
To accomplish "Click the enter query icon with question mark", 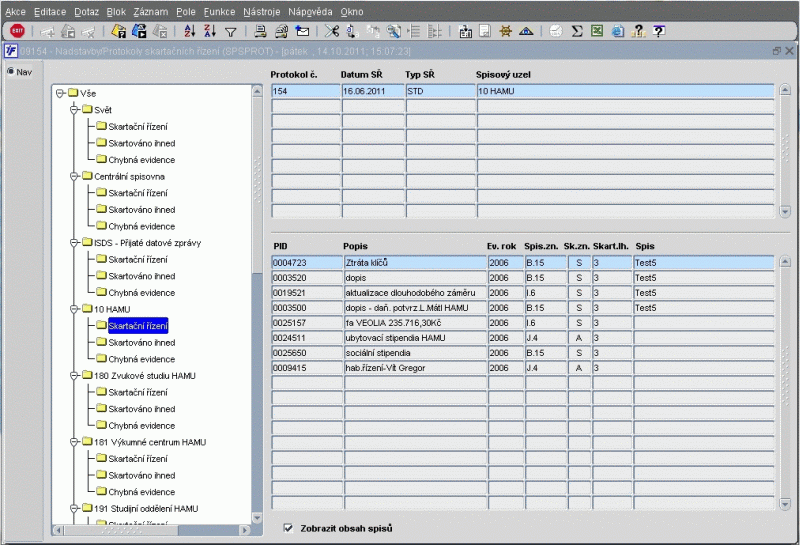I will [x=118, y=32].
